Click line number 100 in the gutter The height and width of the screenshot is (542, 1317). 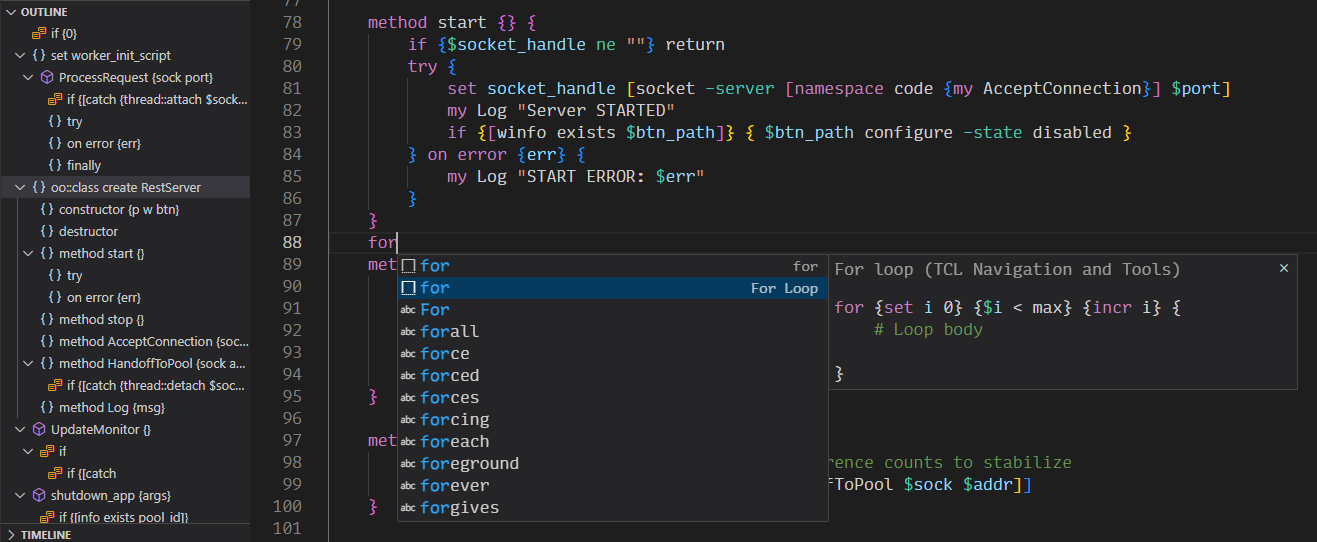[x=287, y=506]
